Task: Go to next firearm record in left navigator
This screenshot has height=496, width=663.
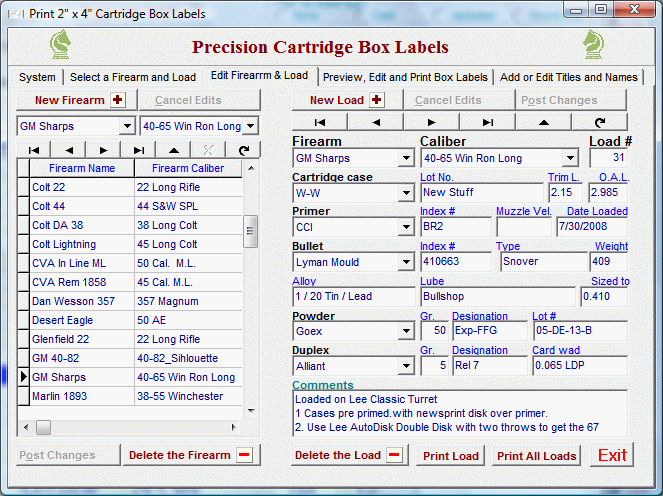Action: 103,150
